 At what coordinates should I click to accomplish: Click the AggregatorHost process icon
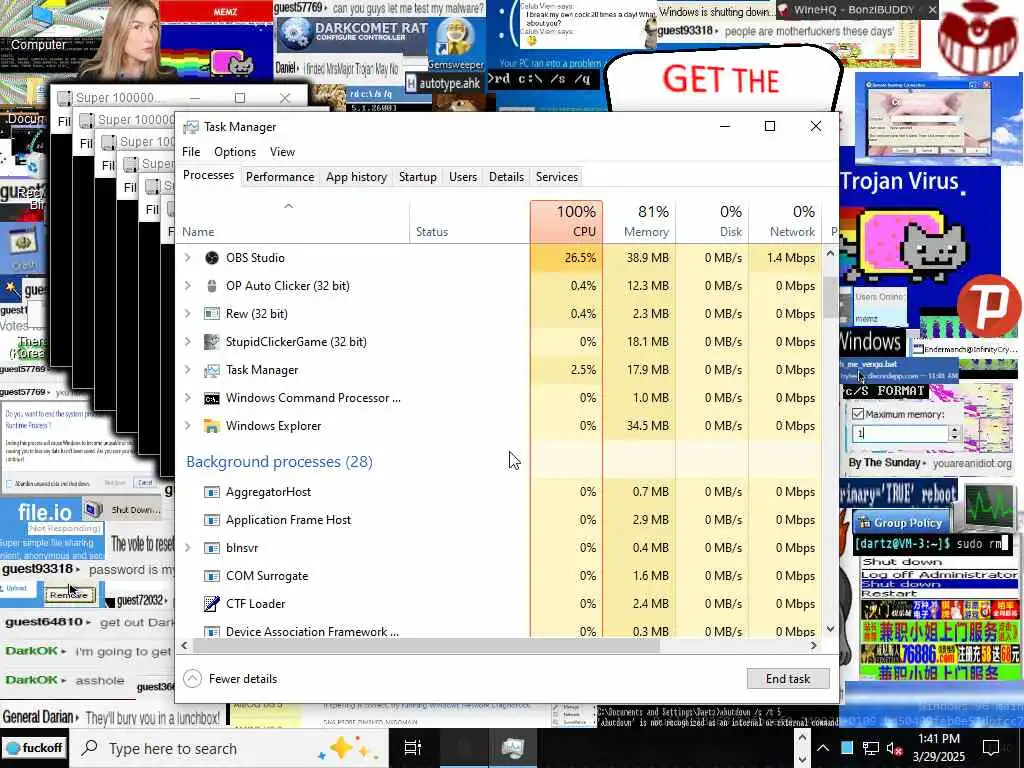212,492
